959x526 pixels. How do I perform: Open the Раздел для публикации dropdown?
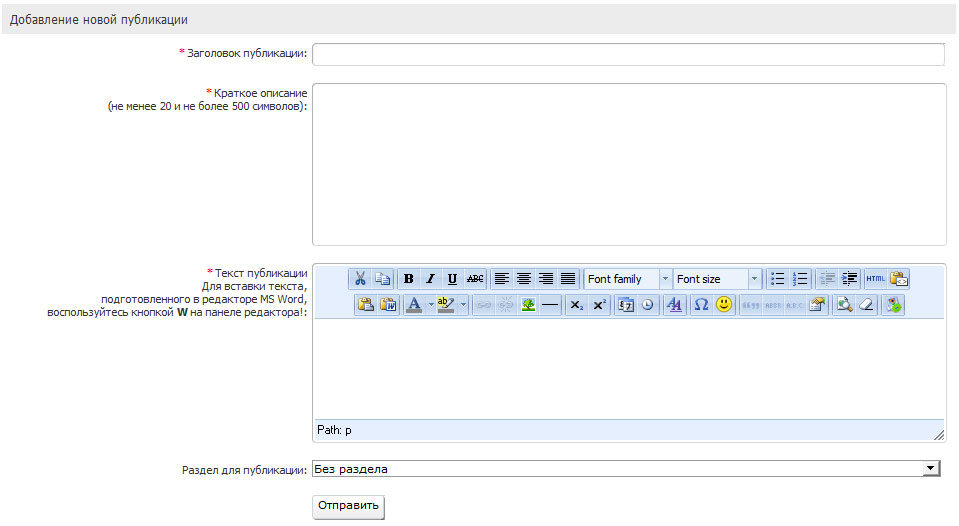(626, 469)
